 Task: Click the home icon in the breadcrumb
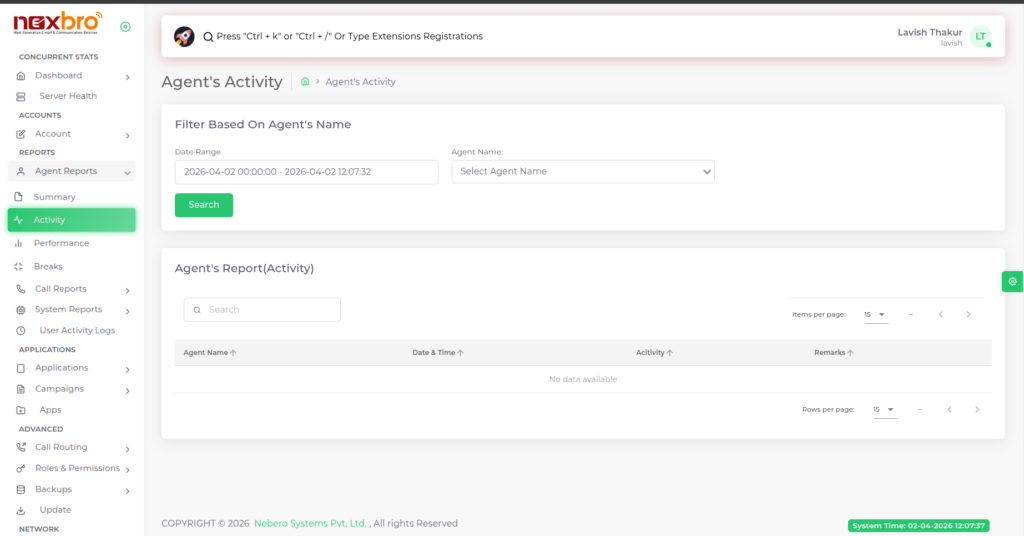coord(305,82)
